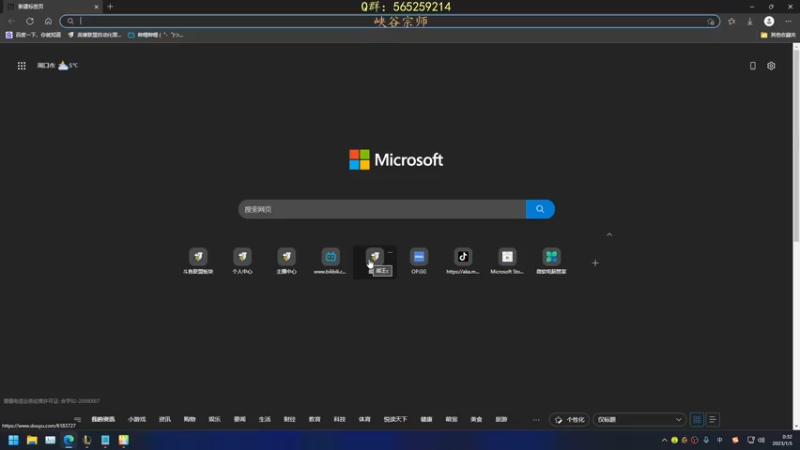Open the 微软电脑管家 quick link tile
800x450 pixels.
pyautogui.click(x=551, y=261)
